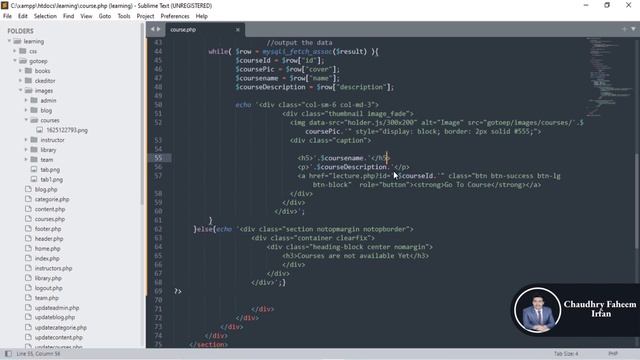Collapse the gotoep folder
The height and width of the screenshot is (360, 640).
15,61
